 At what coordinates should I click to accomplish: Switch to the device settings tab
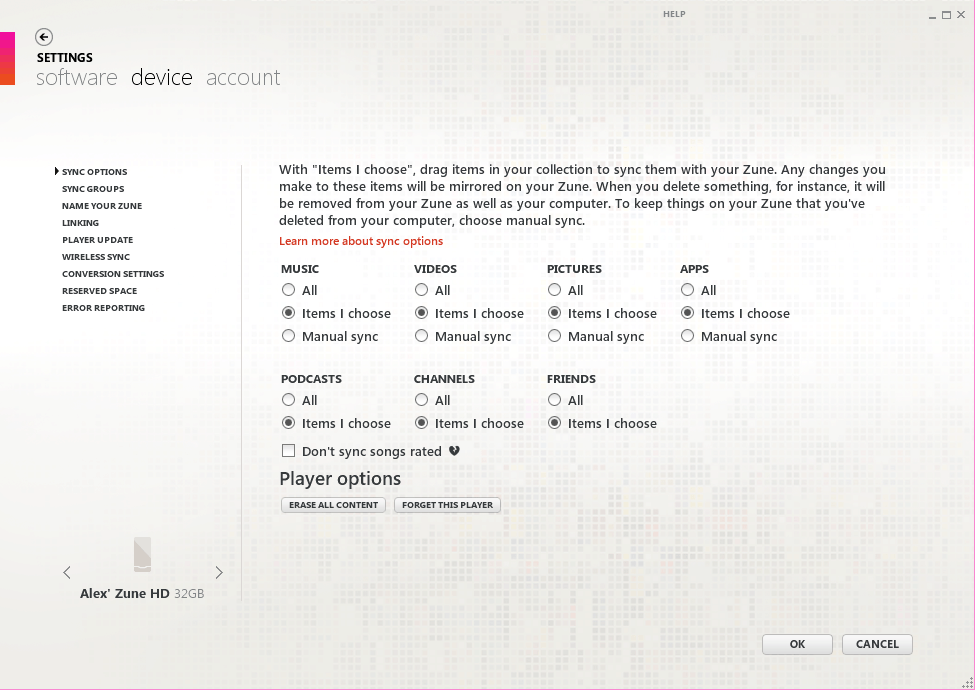[x=162, y=78]
